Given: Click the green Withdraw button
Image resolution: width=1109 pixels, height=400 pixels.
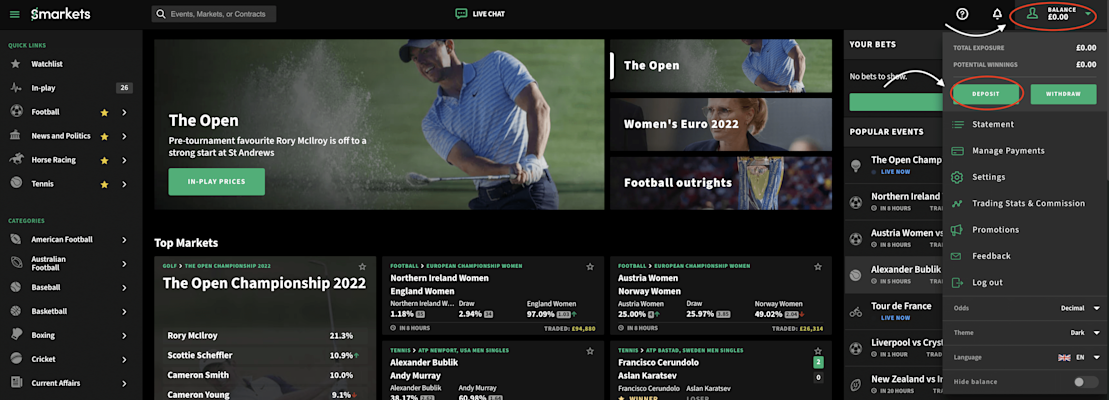Looking at the screenshot, I should coord(1063,94).
